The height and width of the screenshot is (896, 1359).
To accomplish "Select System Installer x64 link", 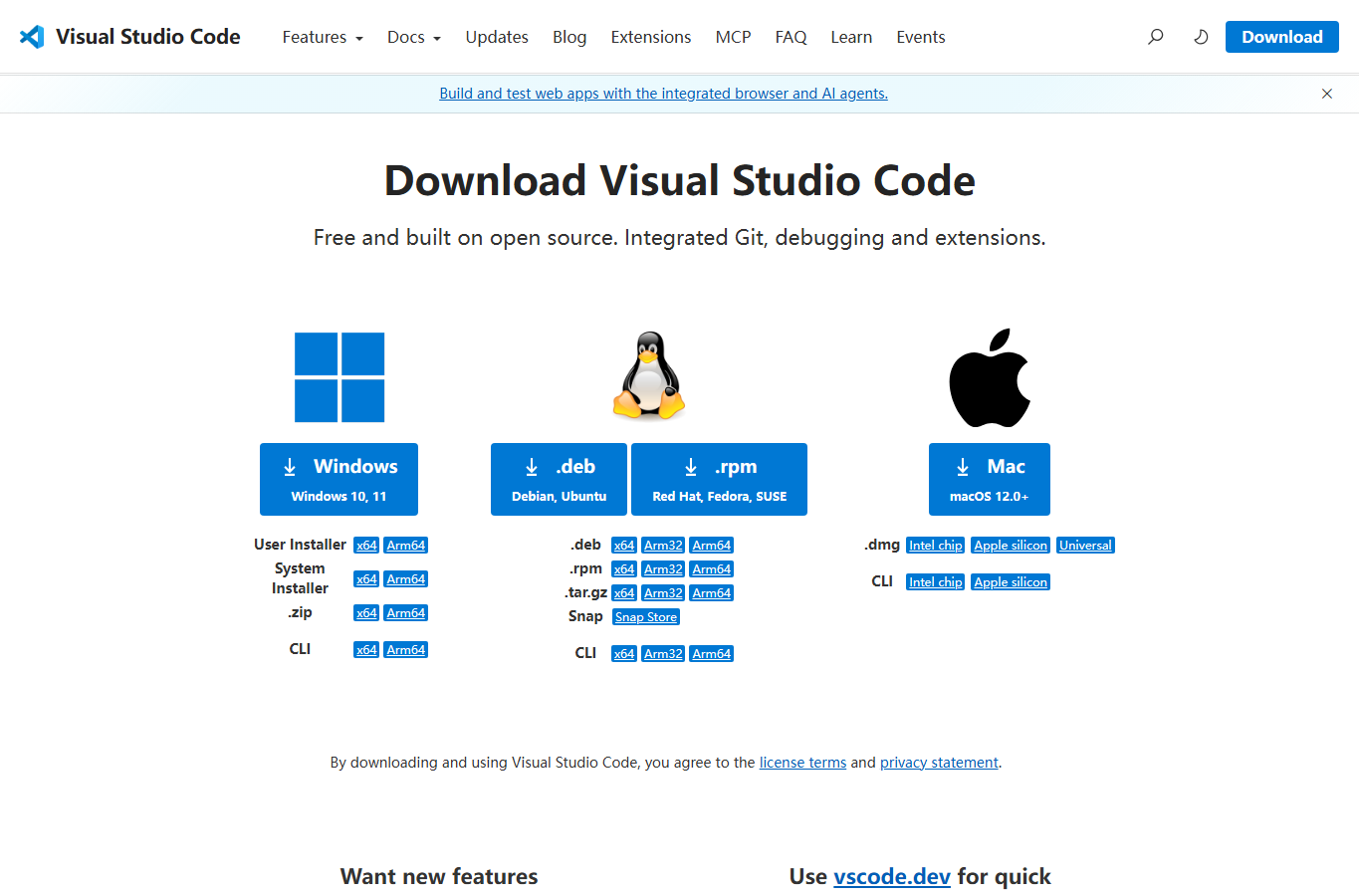I will point(366,579).
